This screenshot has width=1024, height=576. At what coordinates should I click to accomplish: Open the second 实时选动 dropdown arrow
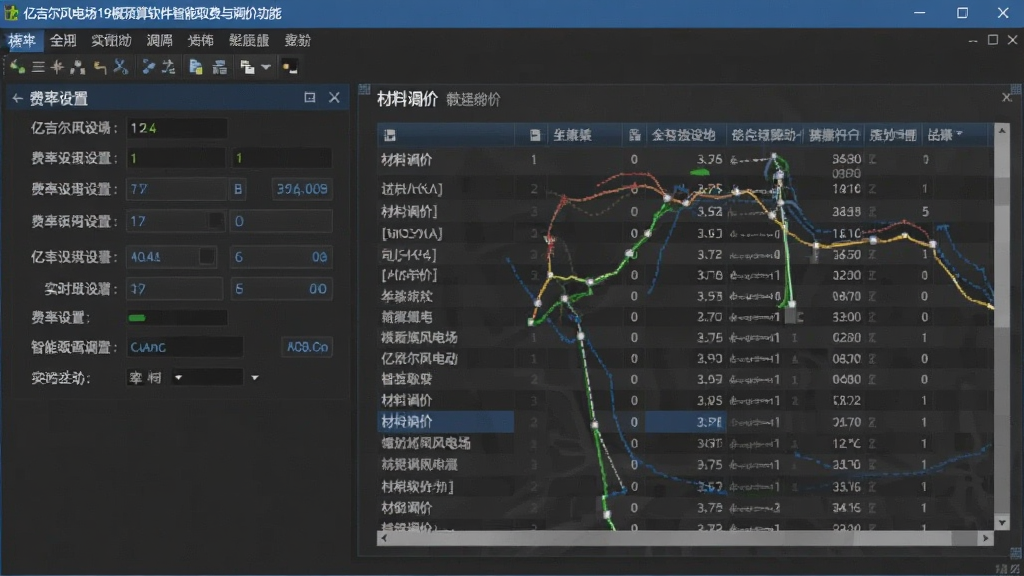point(255,377)
